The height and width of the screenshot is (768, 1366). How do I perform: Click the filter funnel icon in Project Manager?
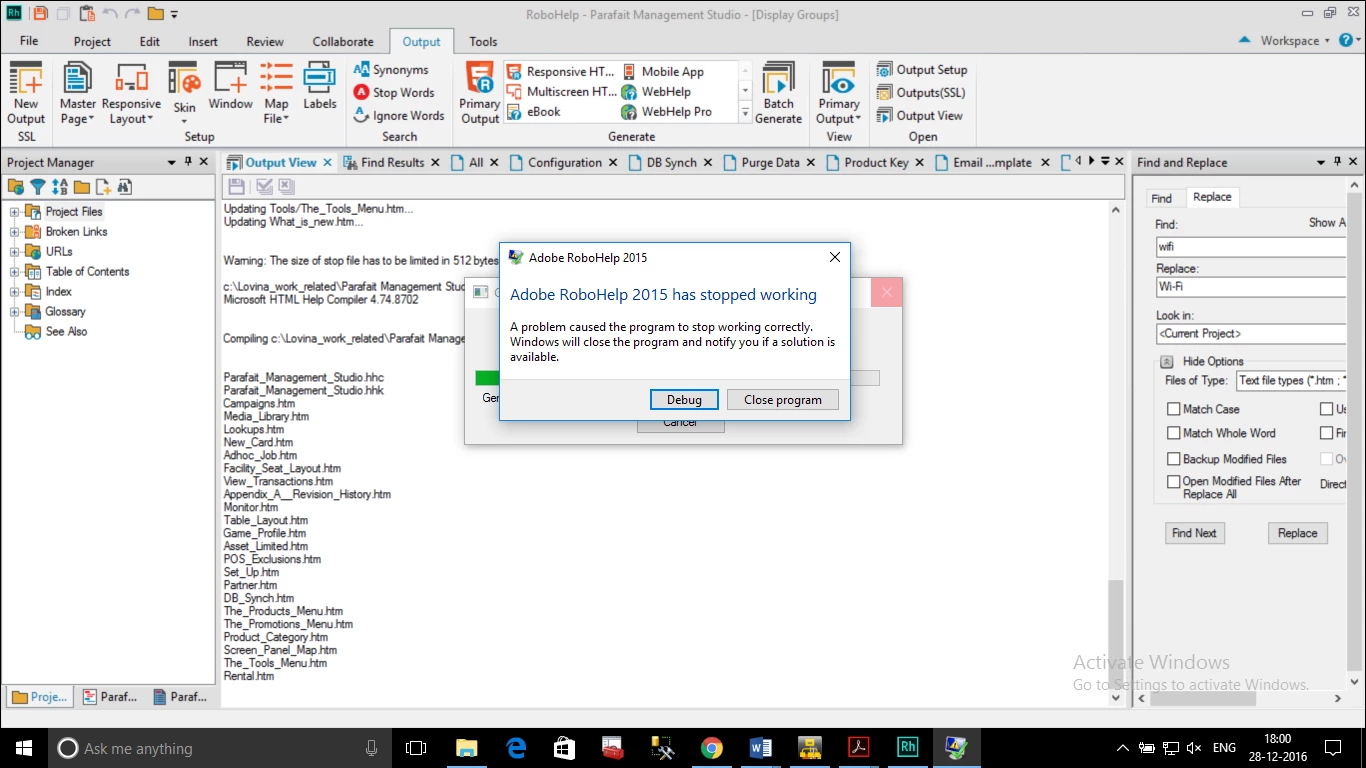37,187
